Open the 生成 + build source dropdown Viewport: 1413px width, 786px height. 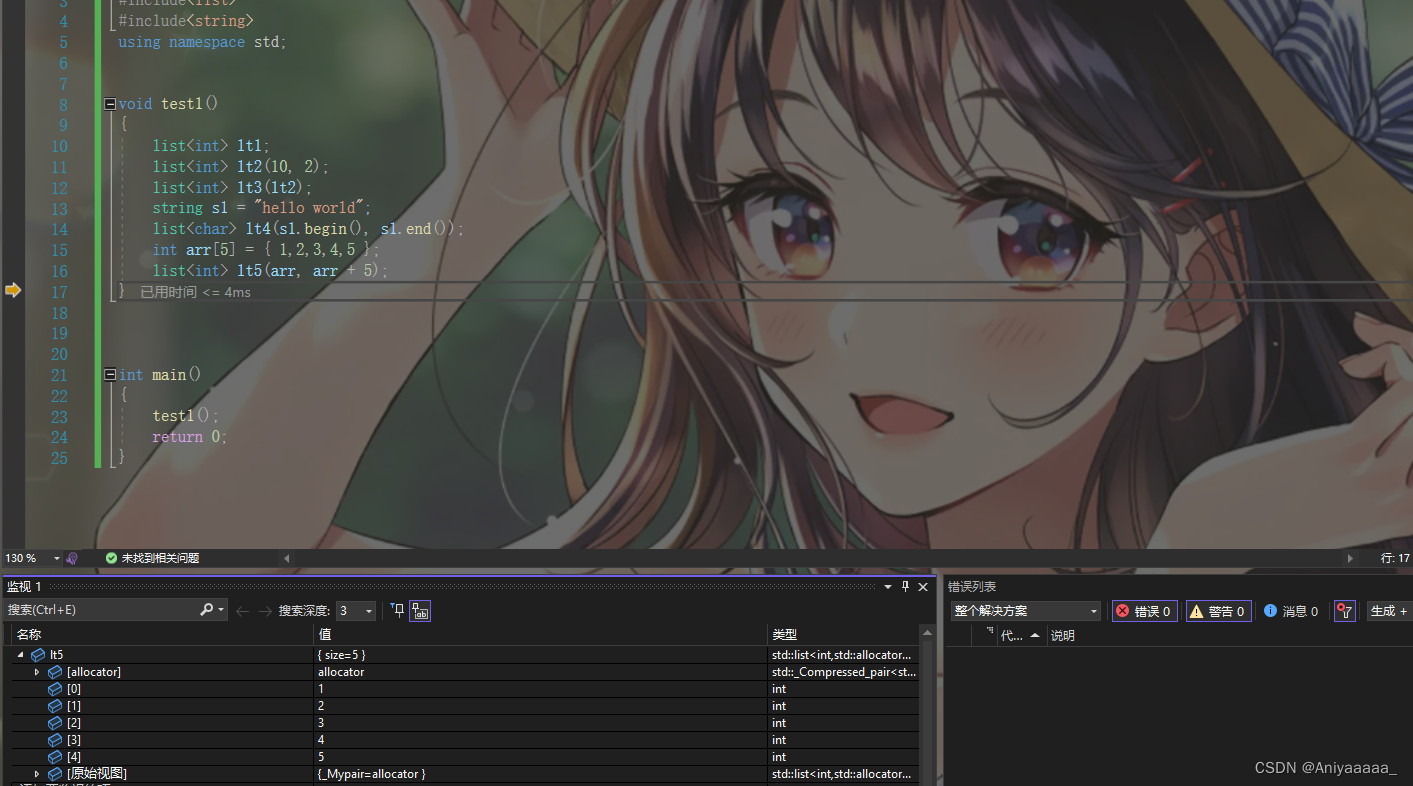click(1389, 611)
